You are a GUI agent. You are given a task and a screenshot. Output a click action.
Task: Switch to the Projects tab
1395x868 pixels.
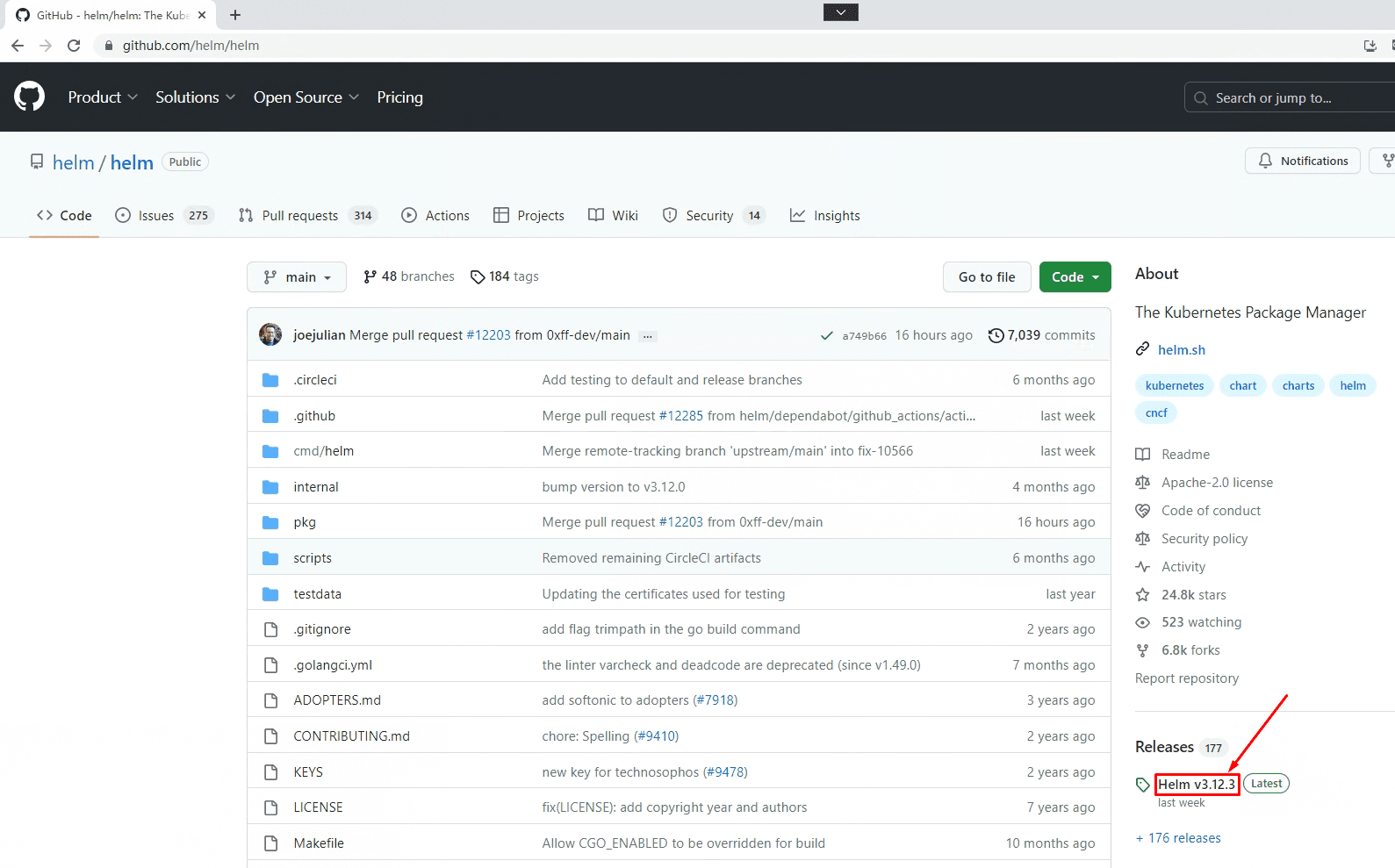529,216
